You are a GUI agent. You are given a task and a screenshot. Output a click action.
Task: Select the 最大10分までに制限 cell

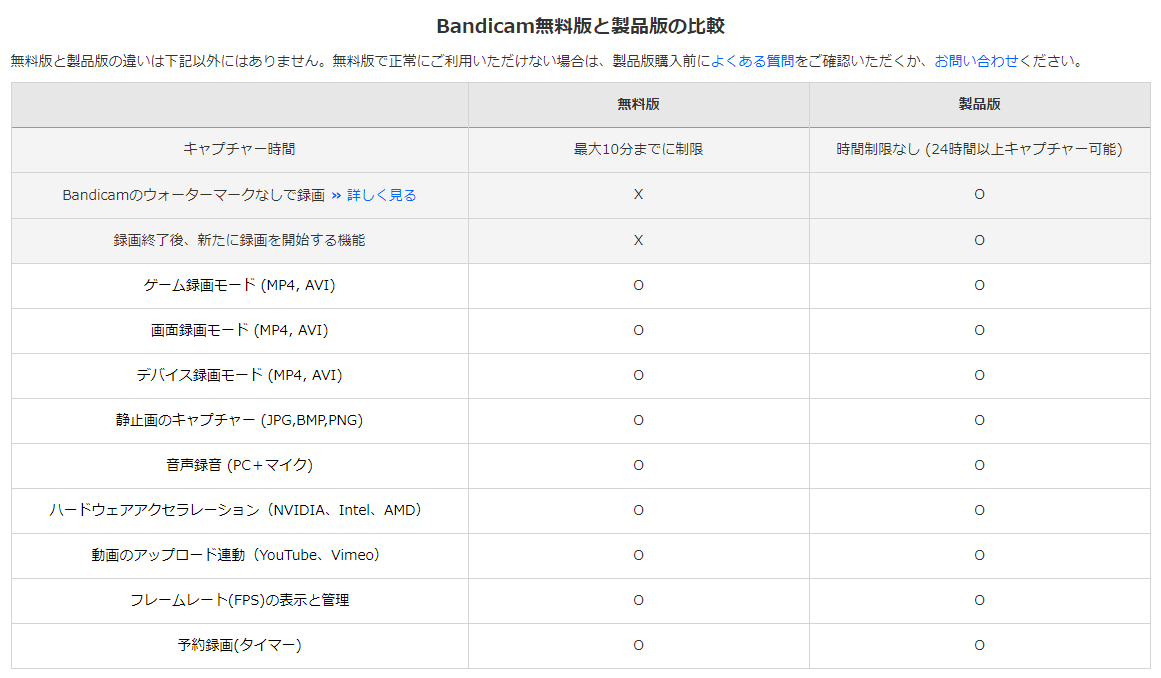click(638, 150)
